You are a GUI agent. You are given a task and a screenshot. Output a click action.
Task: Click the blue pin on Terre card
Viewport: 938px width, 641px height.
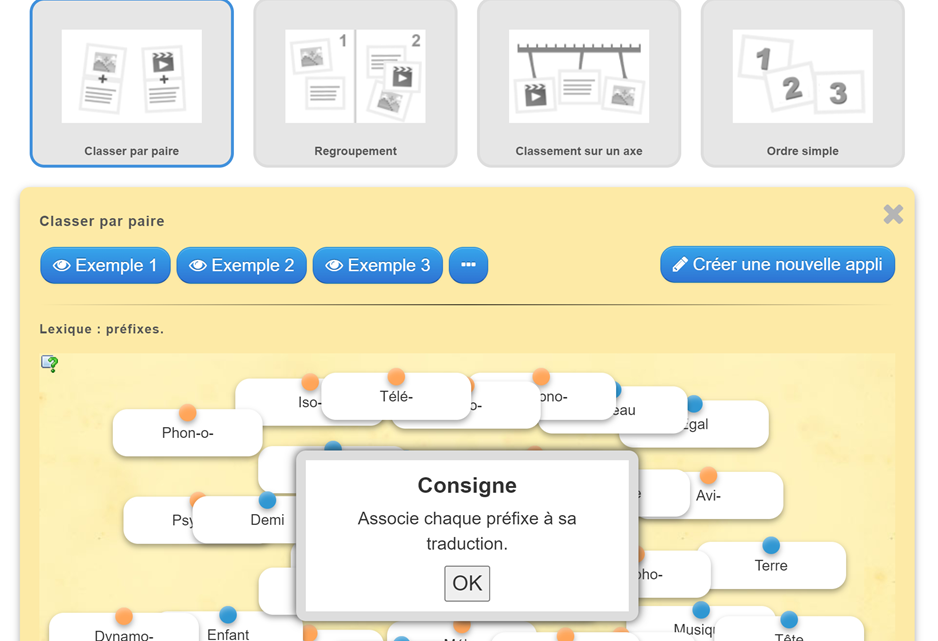pos(771,545)
